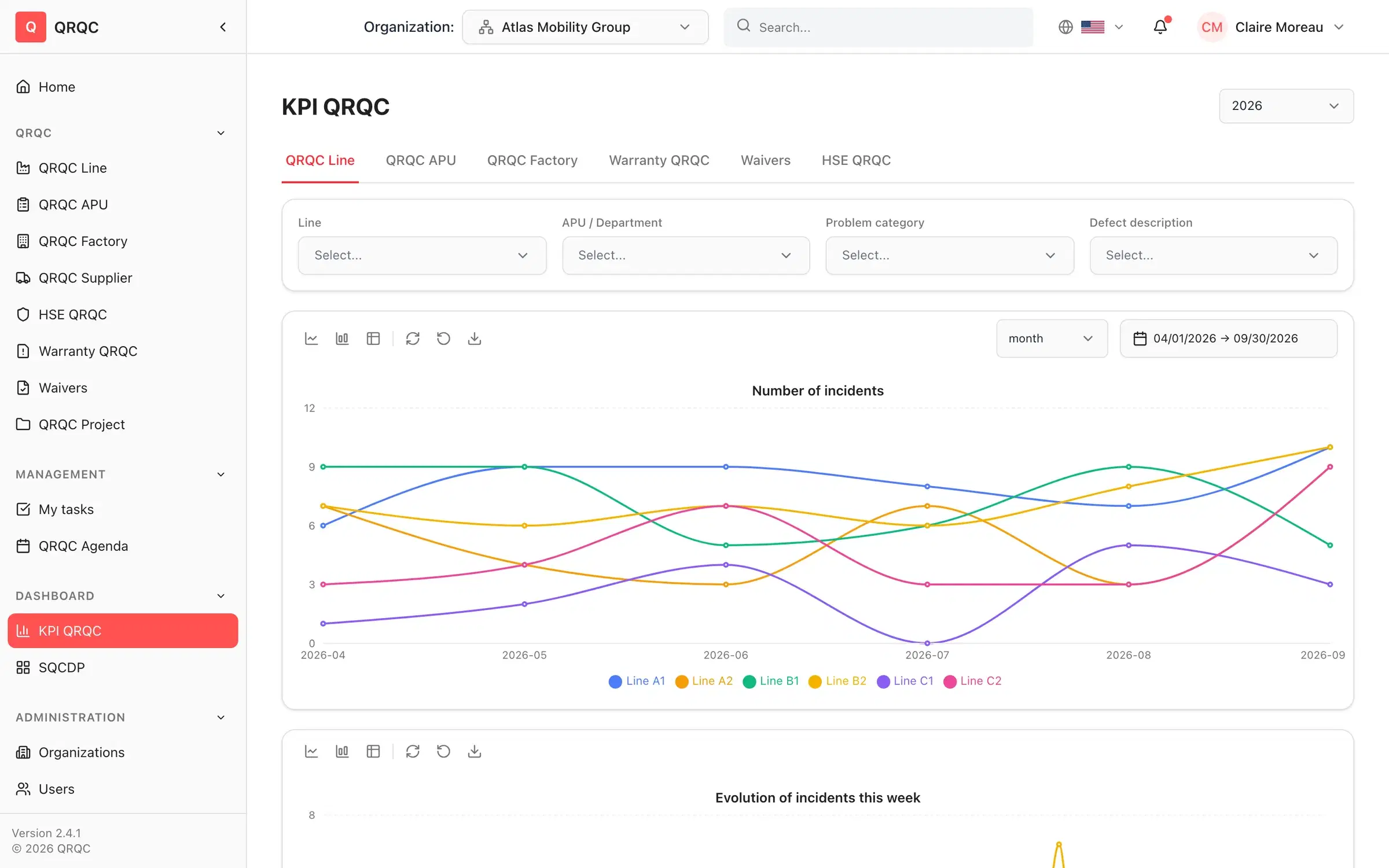The width and height of the screenshot is (1389, 868).
Task: Open the Line filter dropdown
Action: 422,255
